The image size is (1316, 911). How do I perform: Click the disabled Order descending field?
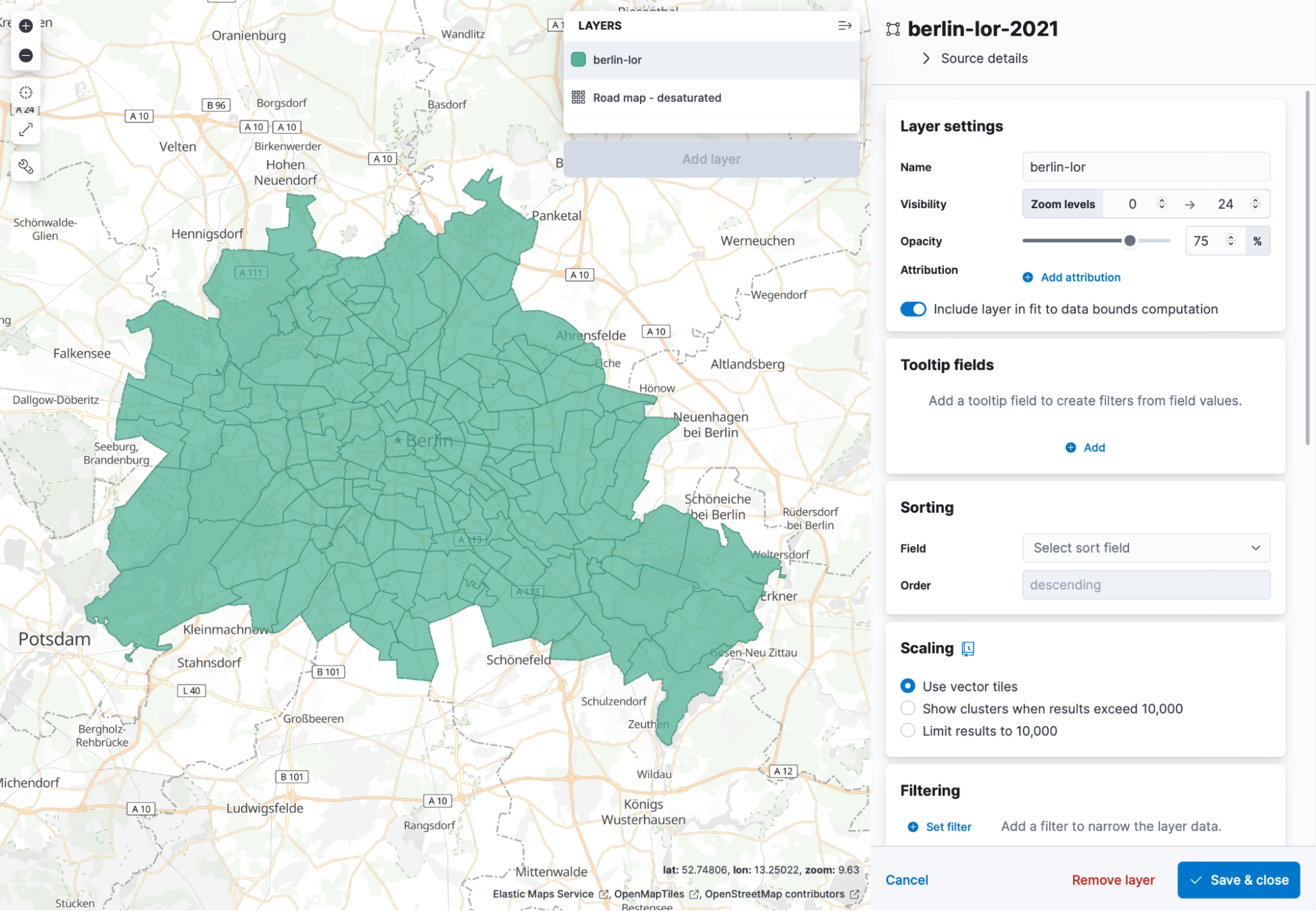[1146, 585]
